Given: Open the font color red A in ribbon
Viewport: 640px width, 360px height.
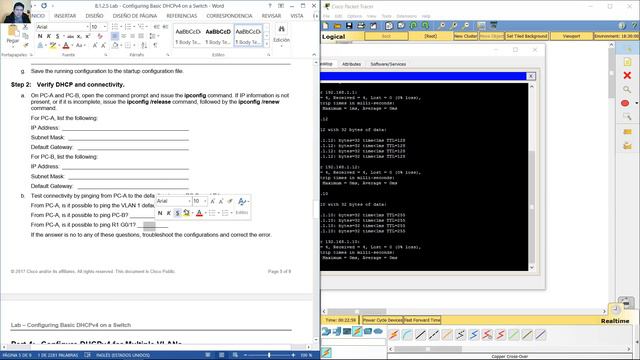Looking at the screenshot, I should coord(66,45).
